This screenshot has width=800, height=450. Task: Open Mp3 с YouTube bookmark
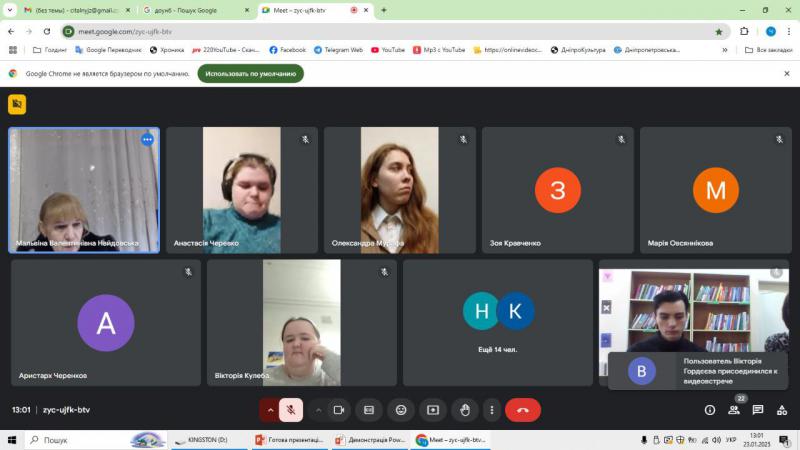click(439, 50)
